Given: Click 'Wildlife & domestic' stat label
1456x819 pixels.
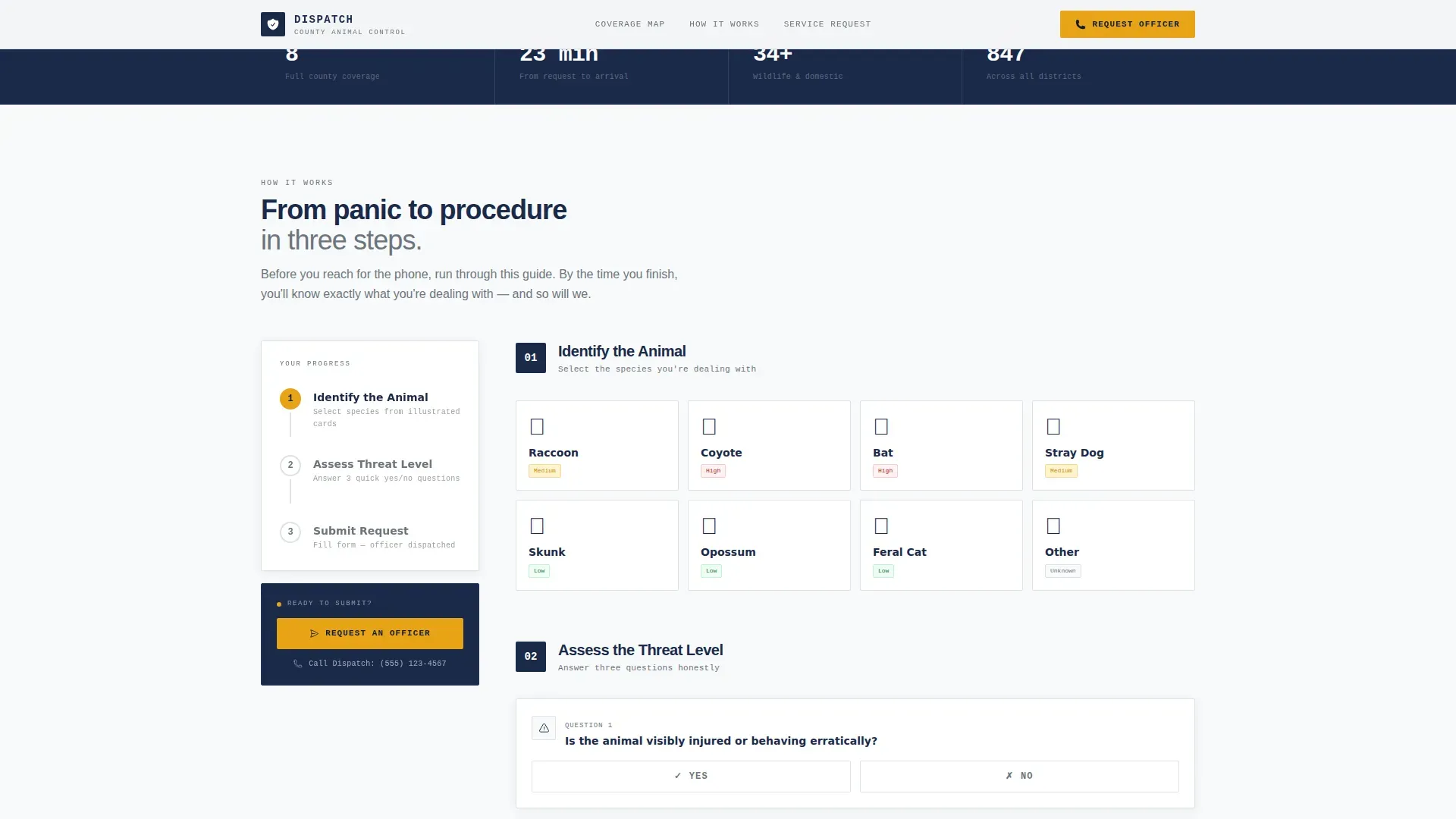Looking at the screenshot, I should pyautogui.click(x=798, y=77).
